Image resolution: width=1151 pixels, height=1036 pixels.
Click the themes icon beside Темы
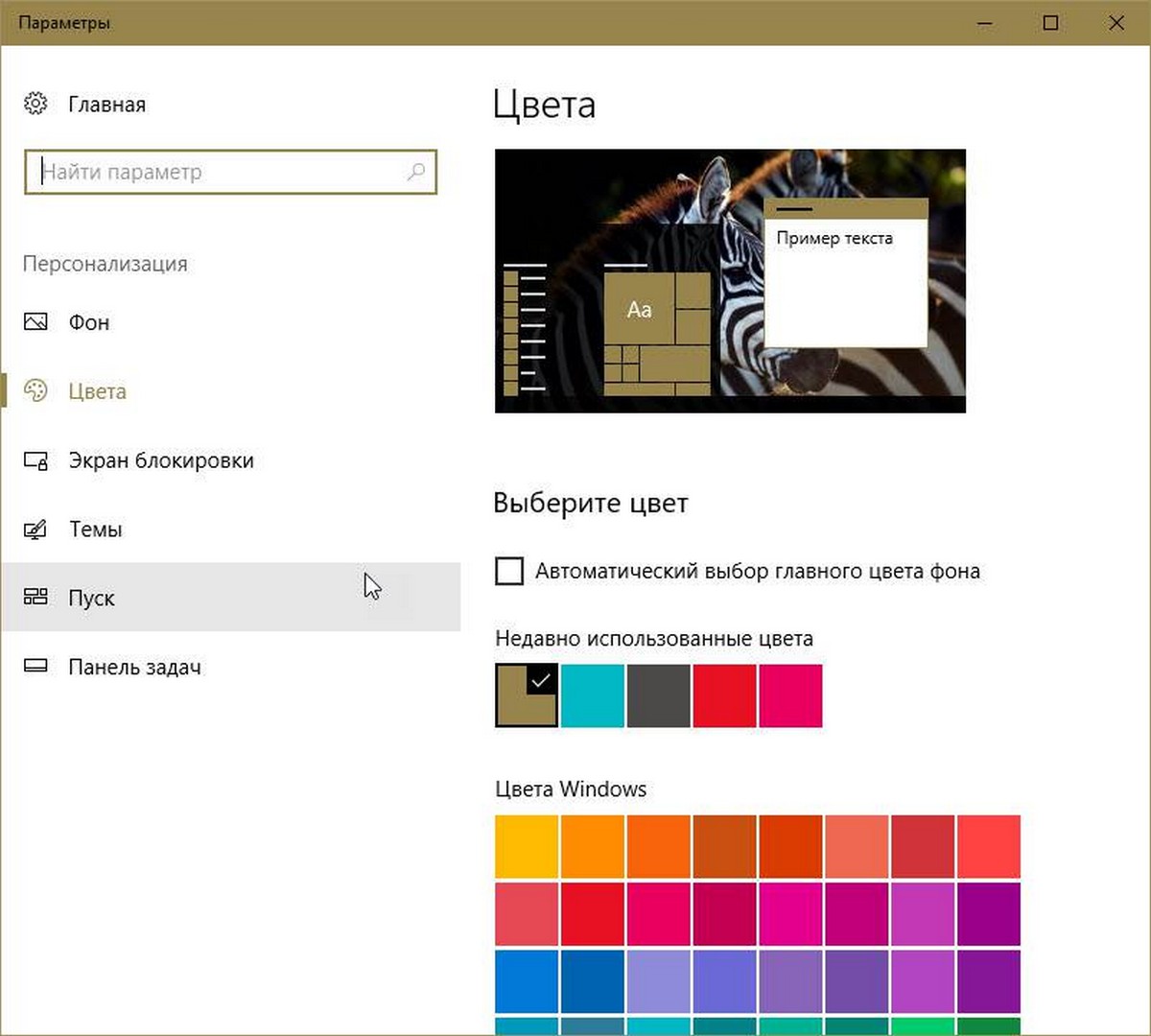(x=35, y=530)
